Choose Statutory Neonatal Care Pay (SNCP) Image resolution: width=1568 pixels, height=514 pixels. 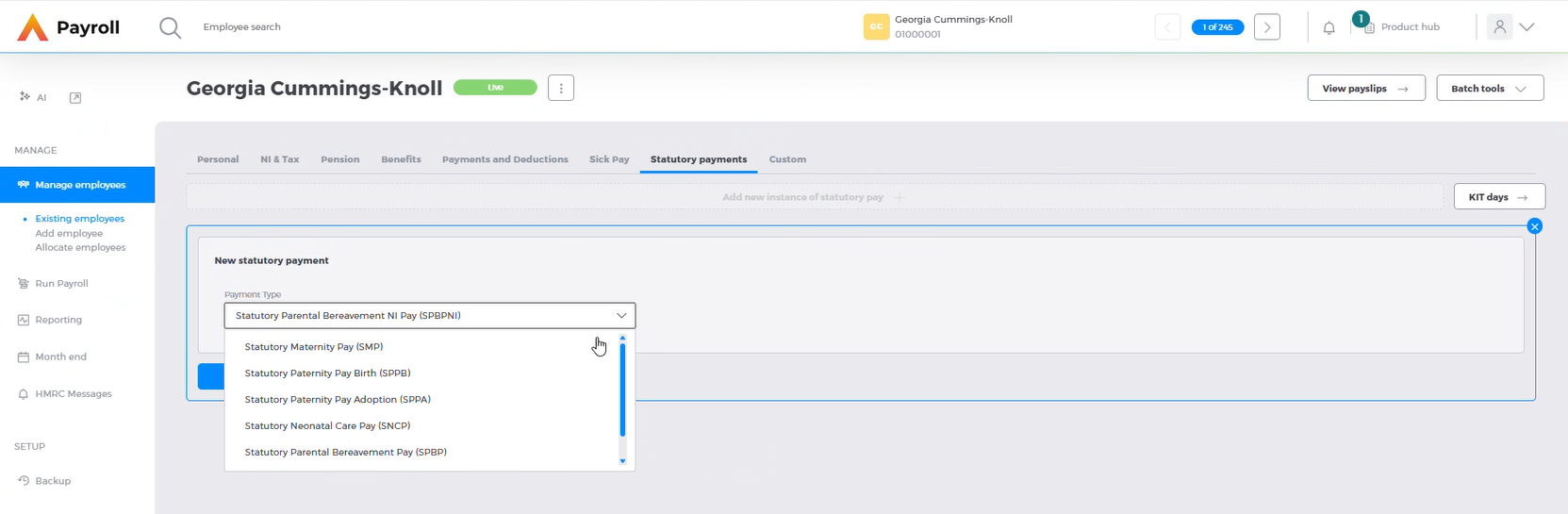tap(327, 426)
